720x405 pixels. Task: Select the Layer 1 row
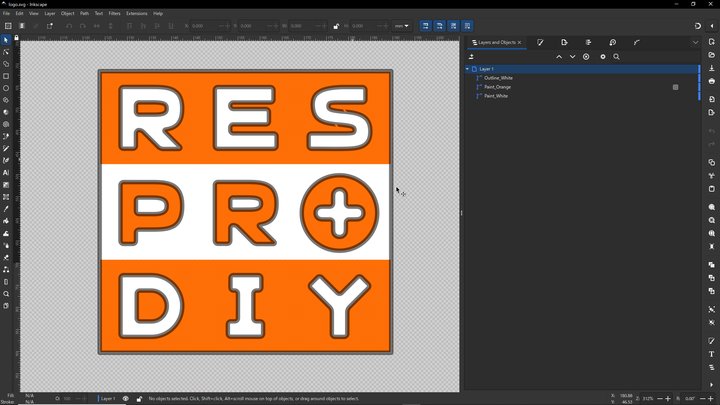coord(582,69)
